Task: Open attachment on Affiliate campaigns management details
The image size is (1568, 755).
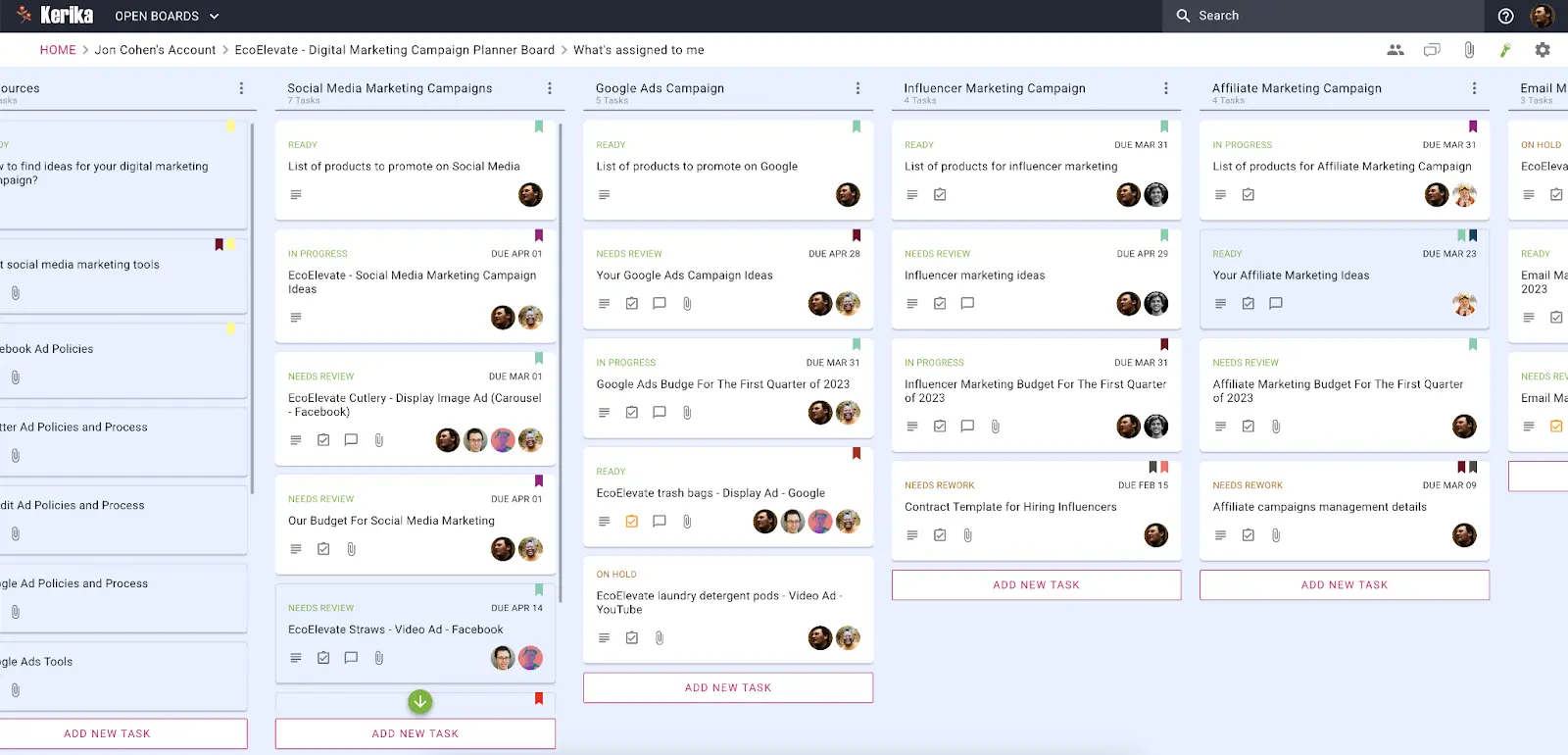Action: [1275, 535]
